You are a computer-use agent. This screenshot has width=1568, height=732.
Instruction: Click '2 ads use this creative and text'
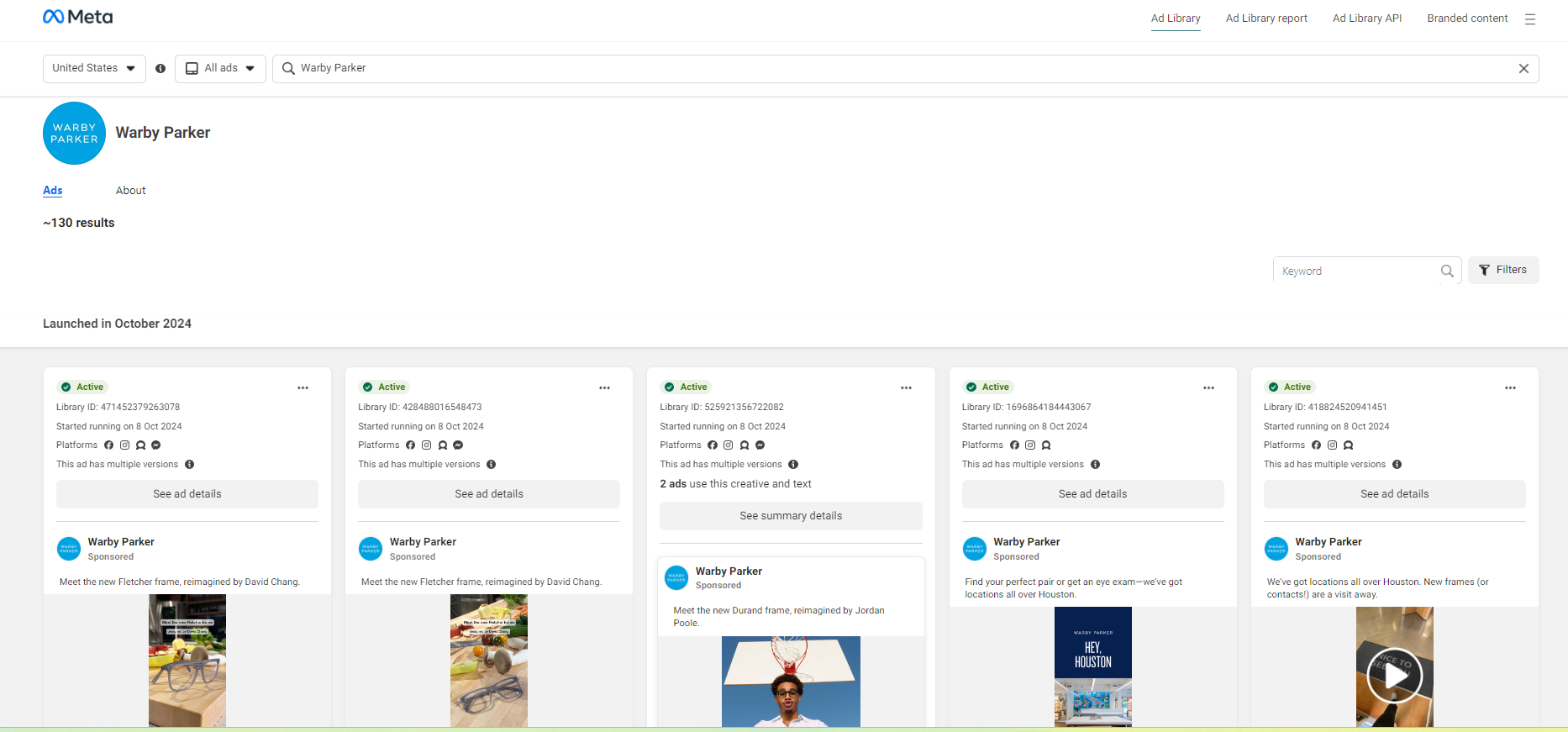735,484
